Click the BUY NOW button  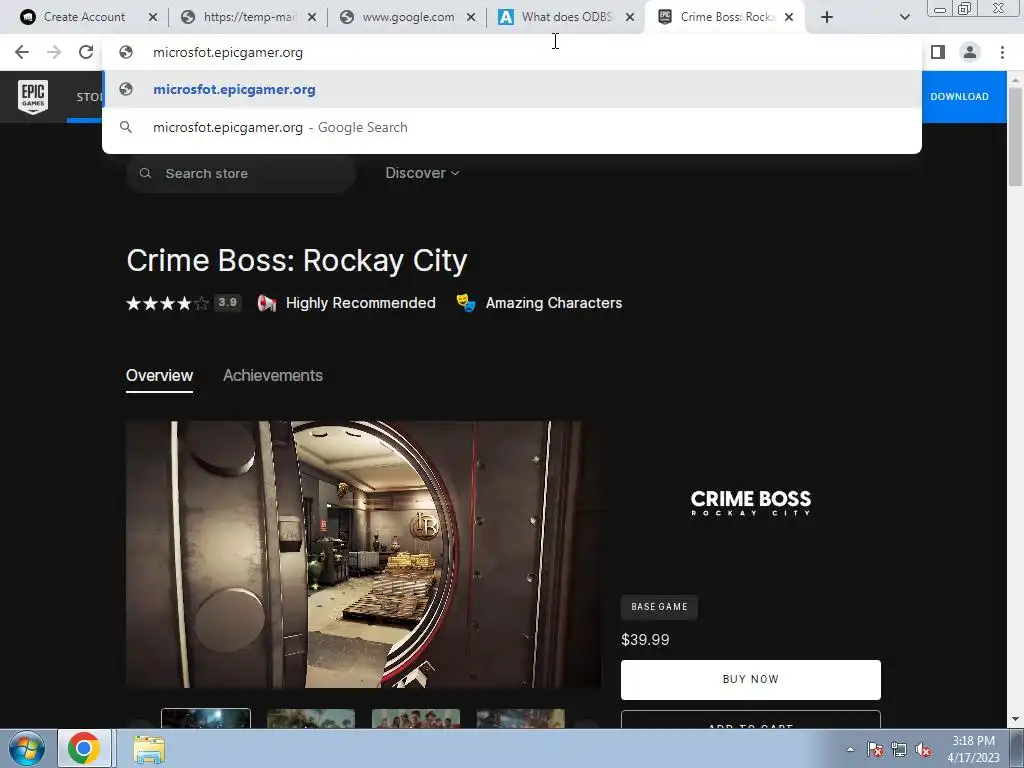(750, 679)
